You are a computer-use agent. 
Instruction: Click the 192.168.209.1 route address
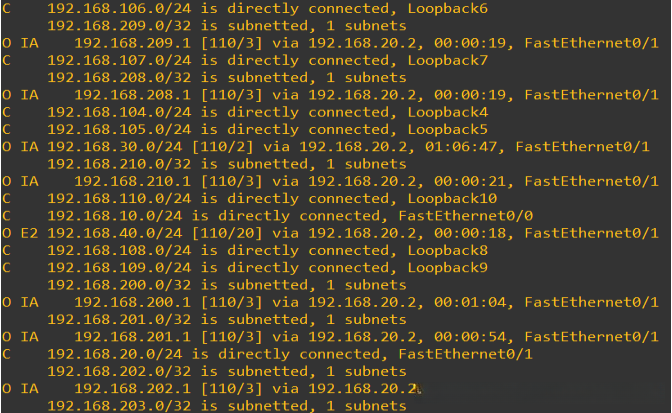(129, 43)
